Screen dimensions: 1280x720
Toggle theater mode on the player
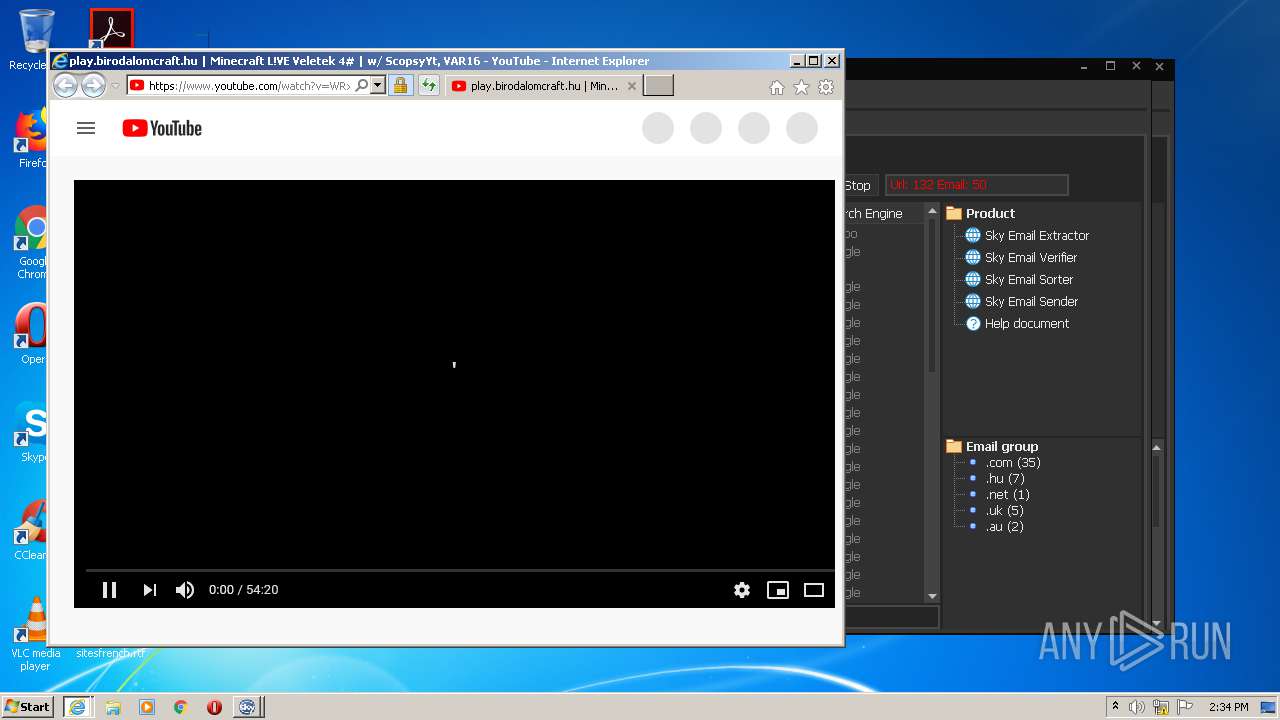coord(814,590)
